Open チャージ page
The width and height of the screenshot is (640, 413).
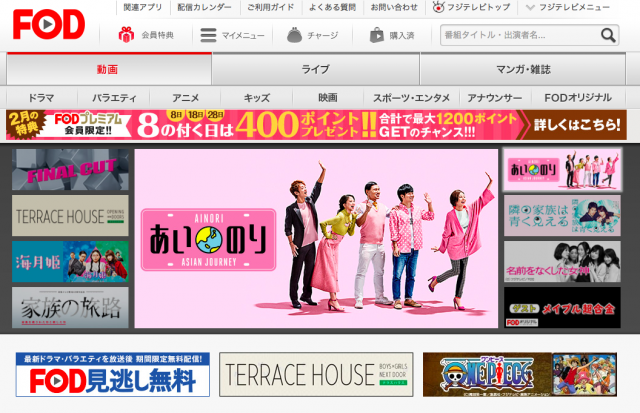[x=323, y=36]
